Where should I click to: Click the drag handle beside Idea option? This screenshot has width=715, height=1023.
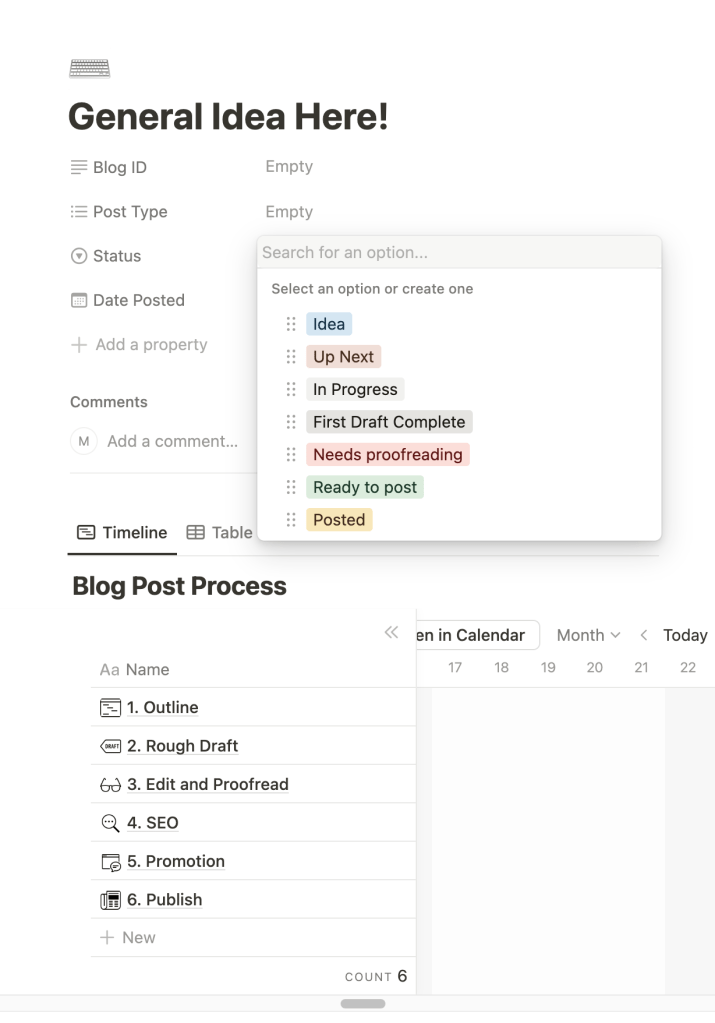(291, 324)
